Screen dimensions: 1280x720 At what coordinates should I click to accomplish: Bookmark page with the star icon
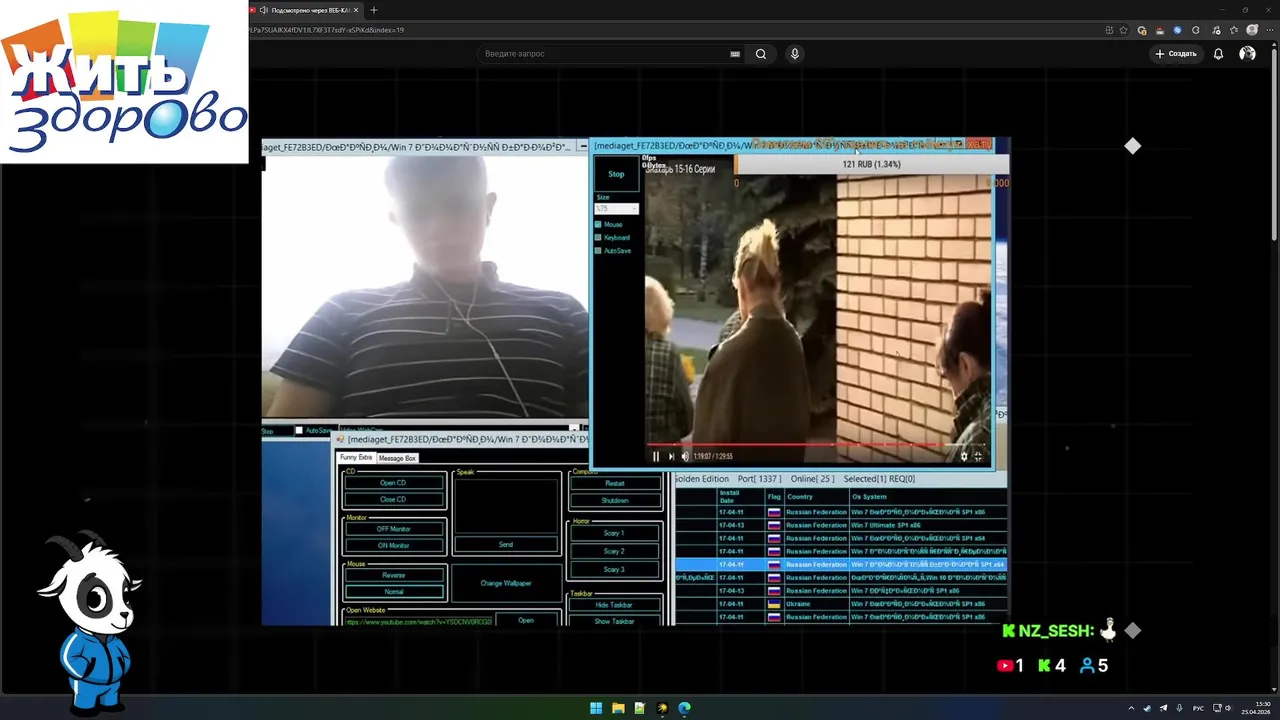(1125, 30)
